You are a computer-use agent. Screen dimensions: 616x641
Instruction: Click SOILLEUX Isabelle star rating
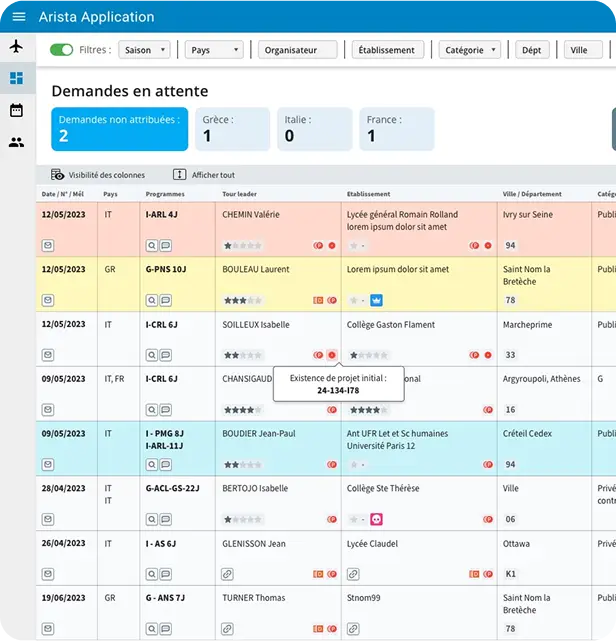pyautogui.click(x=242, y=355)
